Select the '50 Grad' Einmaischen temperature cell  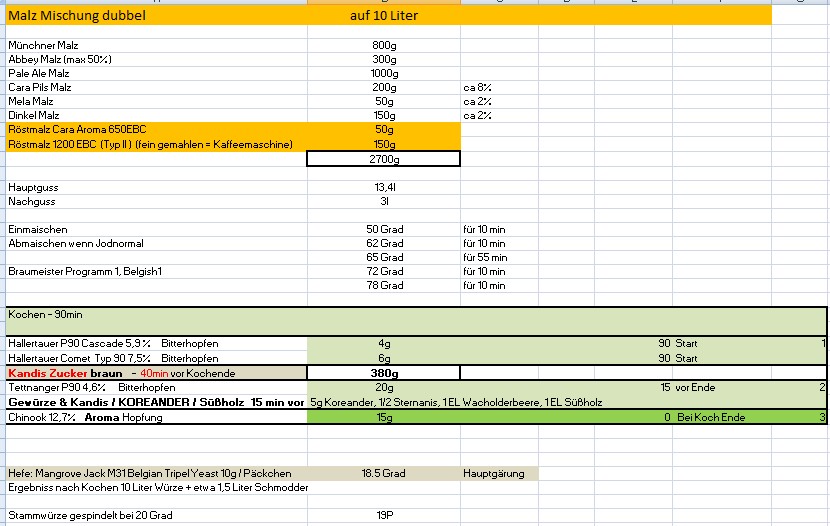click(x=384, y=229)
